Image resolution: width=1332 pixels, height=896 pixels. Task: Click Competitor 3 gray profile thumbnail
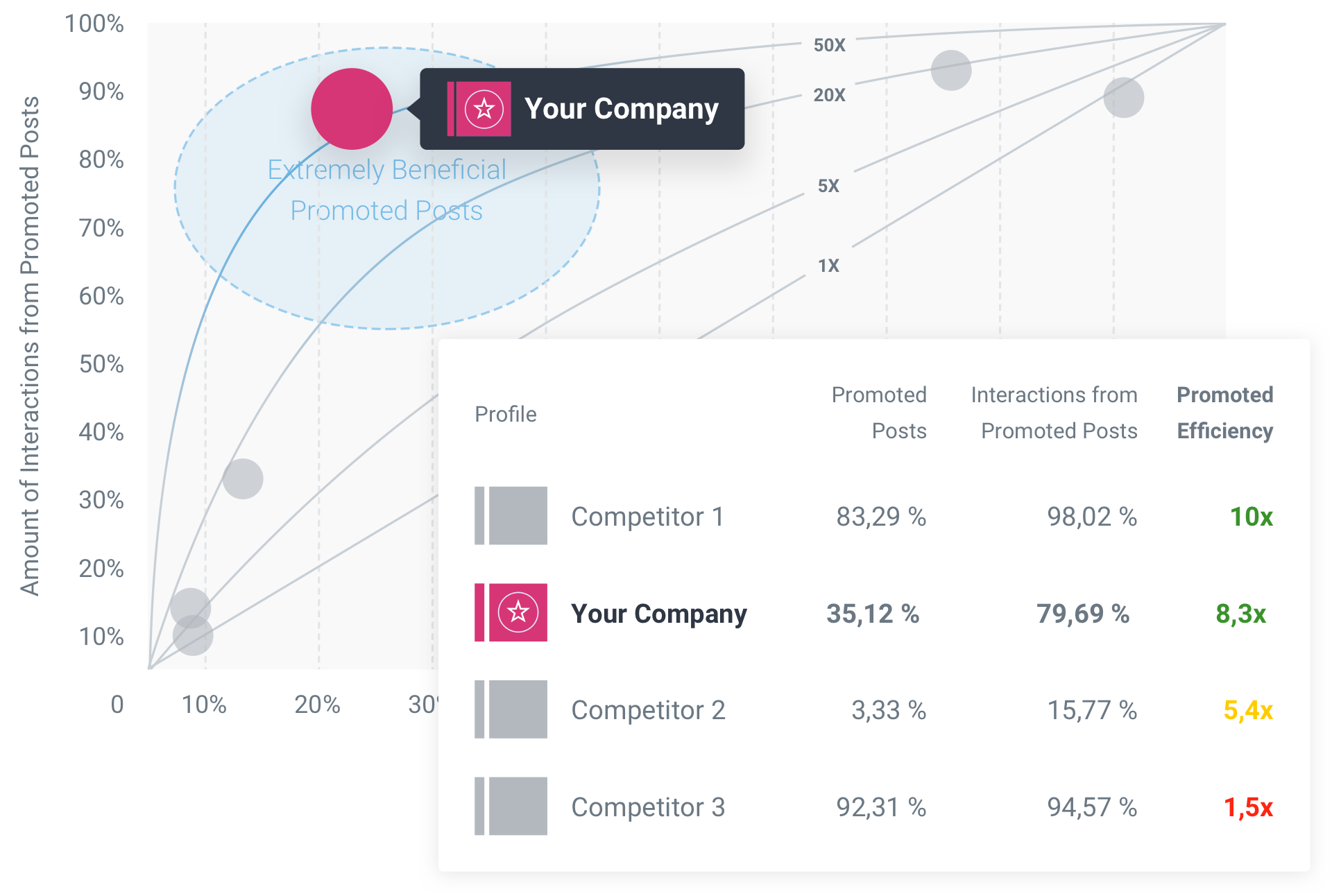(511, 806)
